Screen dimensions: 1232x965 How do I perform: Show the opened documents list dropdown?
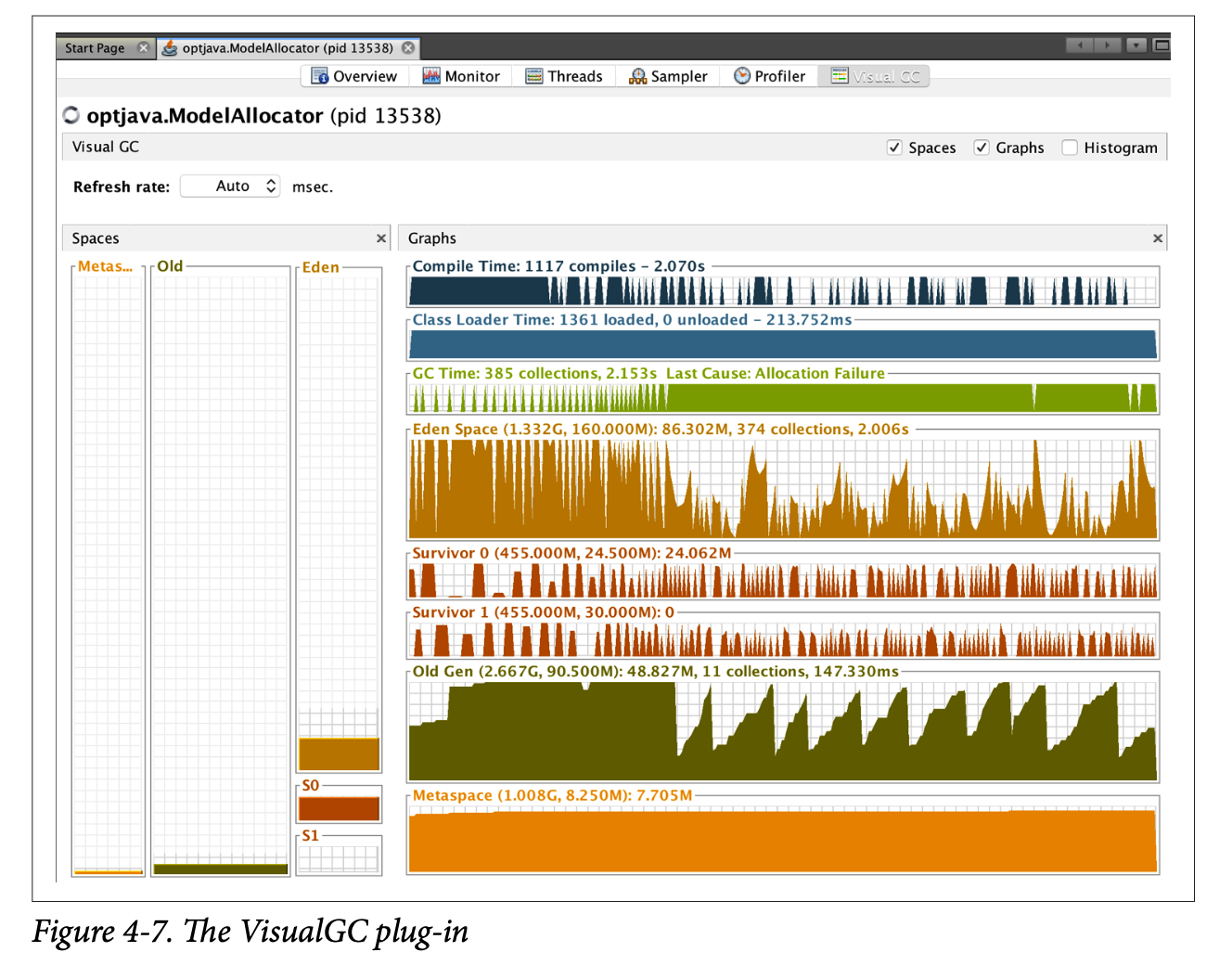click(1136, 45)
